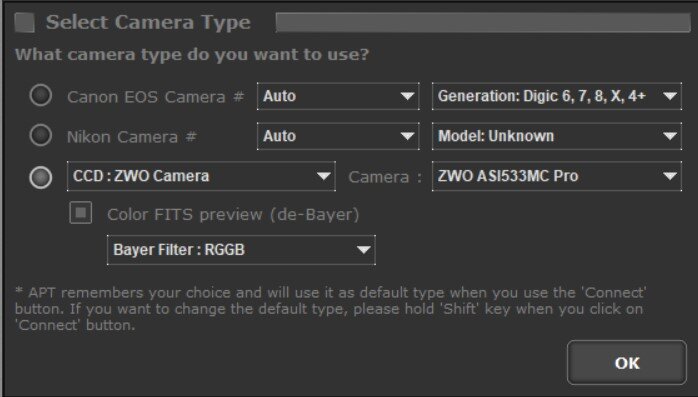Click the 'Camera :' label text
The image size is (698, 397).
point(385,177)
